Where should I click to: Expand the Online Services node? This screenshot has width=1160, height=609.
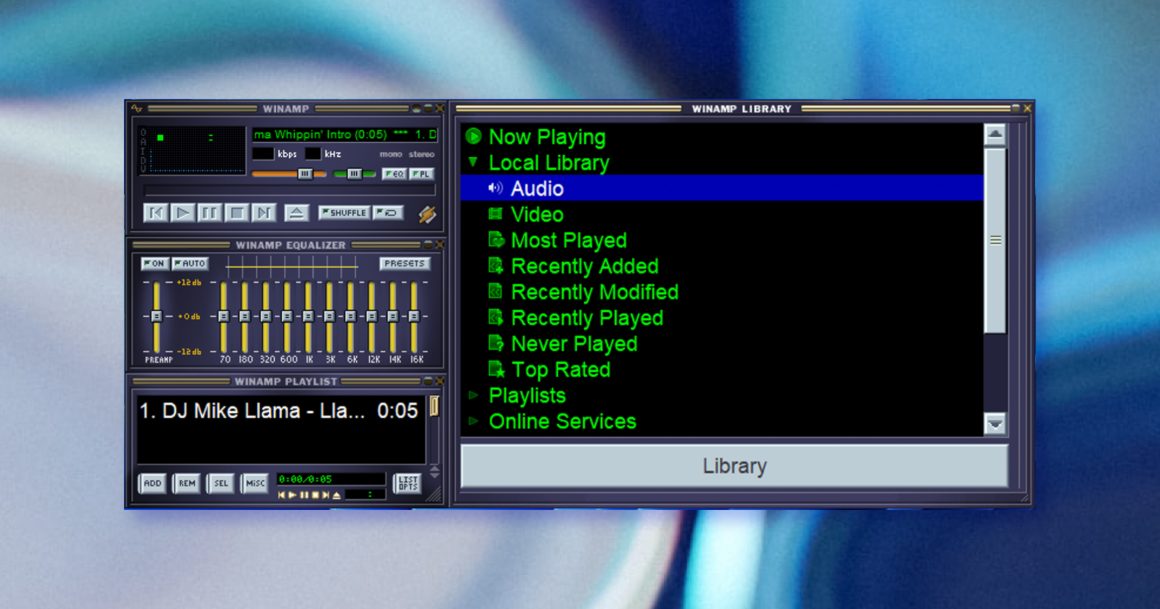tap(473, 421)
